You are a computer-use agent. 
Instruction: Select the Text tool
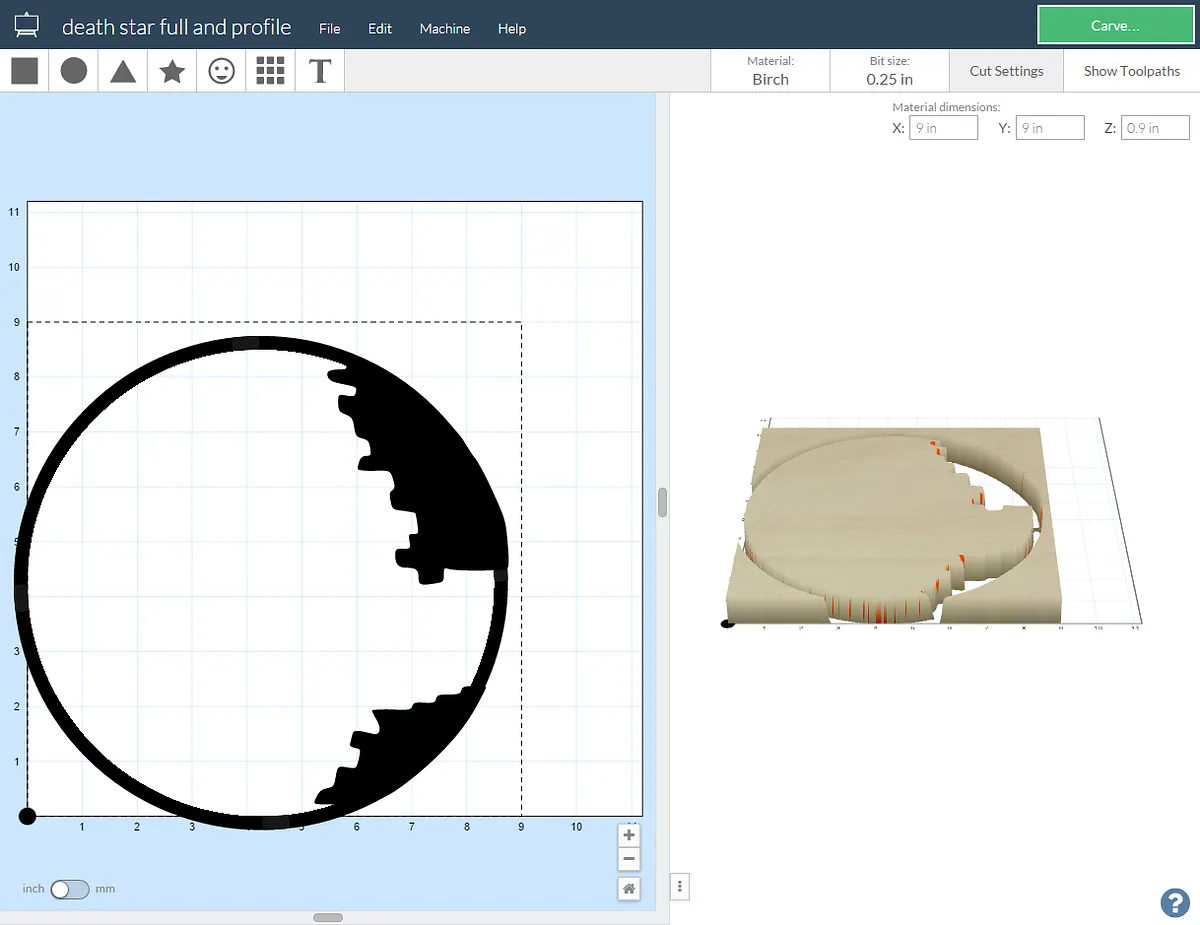coord(320,71)
